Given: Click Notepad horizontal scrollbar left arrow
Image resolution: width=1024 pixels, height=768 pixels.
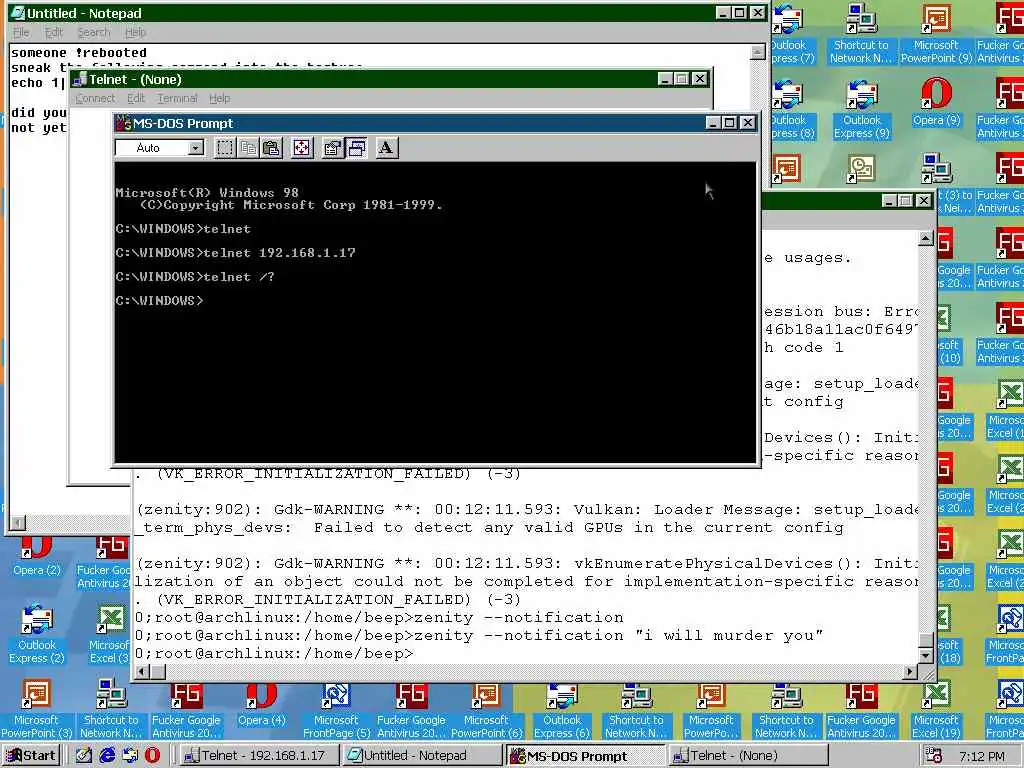Looking at the screenshot, I should click(18, 522).
